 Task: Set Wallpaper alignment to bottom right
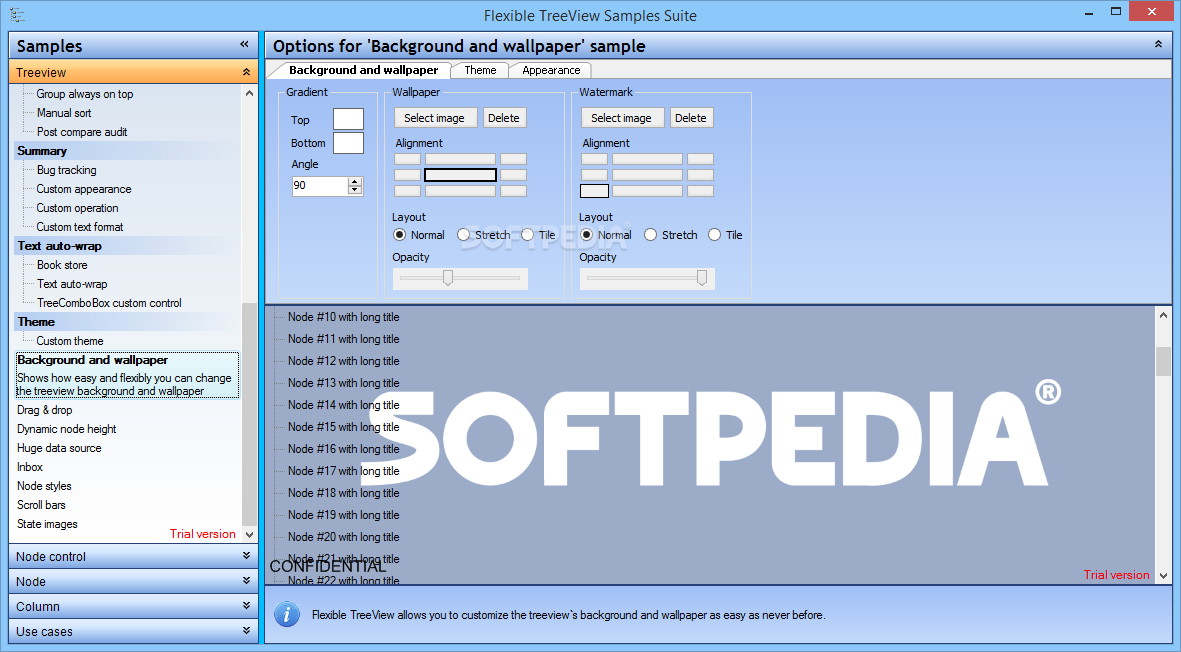coord(514,191)
